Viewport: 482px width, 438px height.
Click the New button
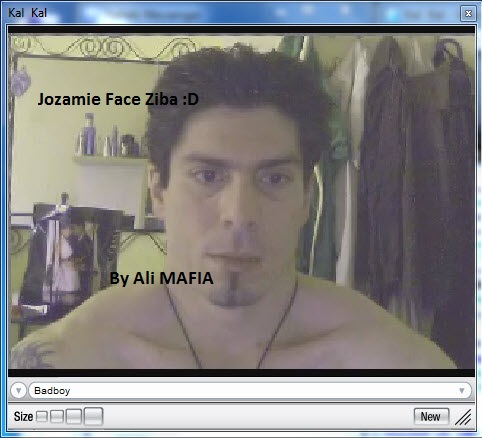click(431, 416)
